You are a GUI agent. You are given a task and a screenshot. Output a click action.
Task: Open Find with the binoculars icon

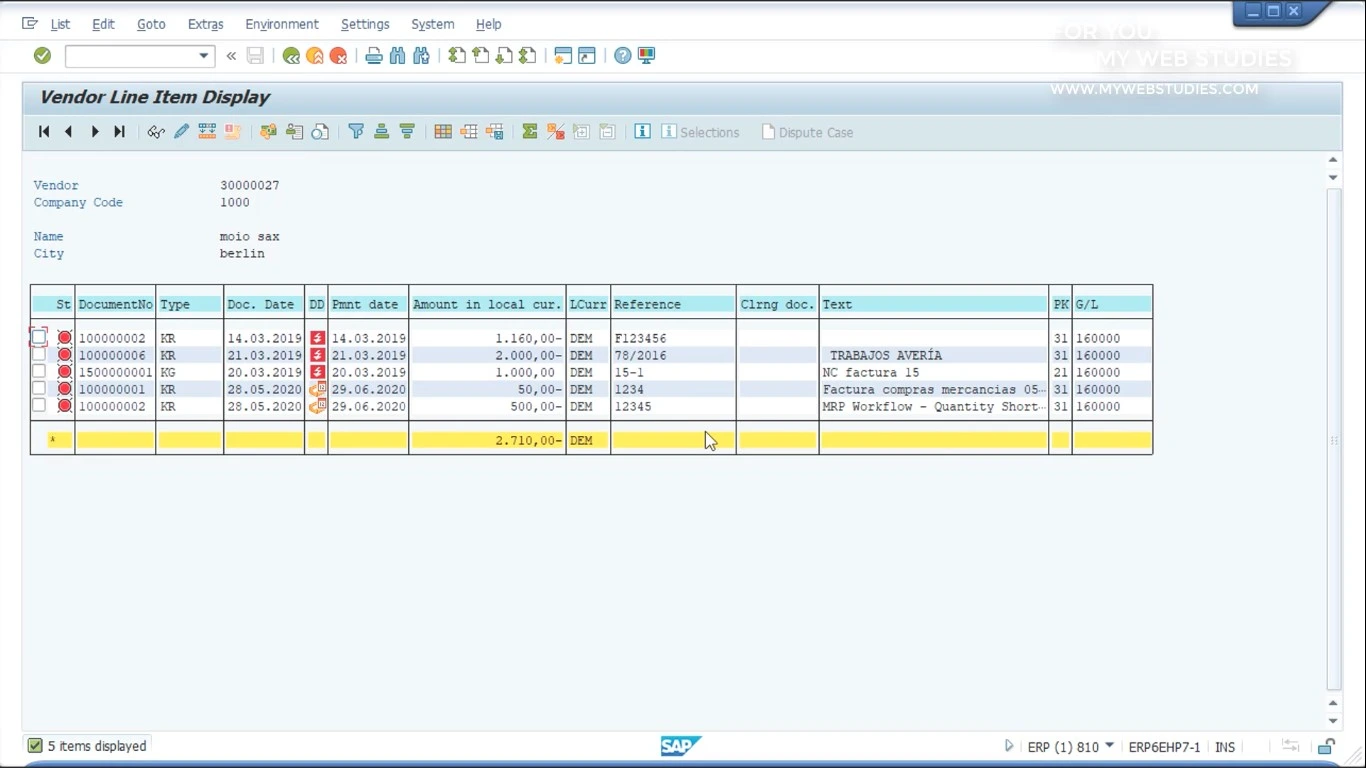[398, 56]
